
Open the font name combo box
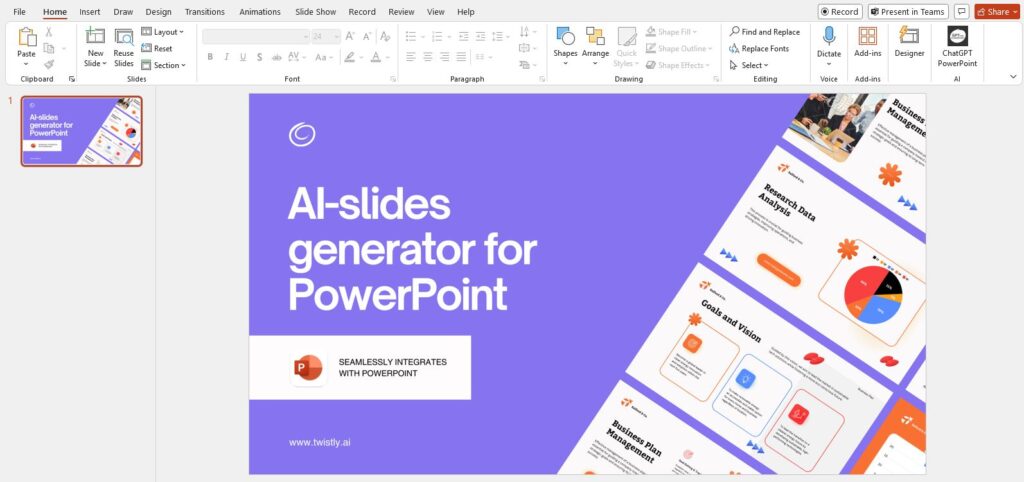(256, 37)
